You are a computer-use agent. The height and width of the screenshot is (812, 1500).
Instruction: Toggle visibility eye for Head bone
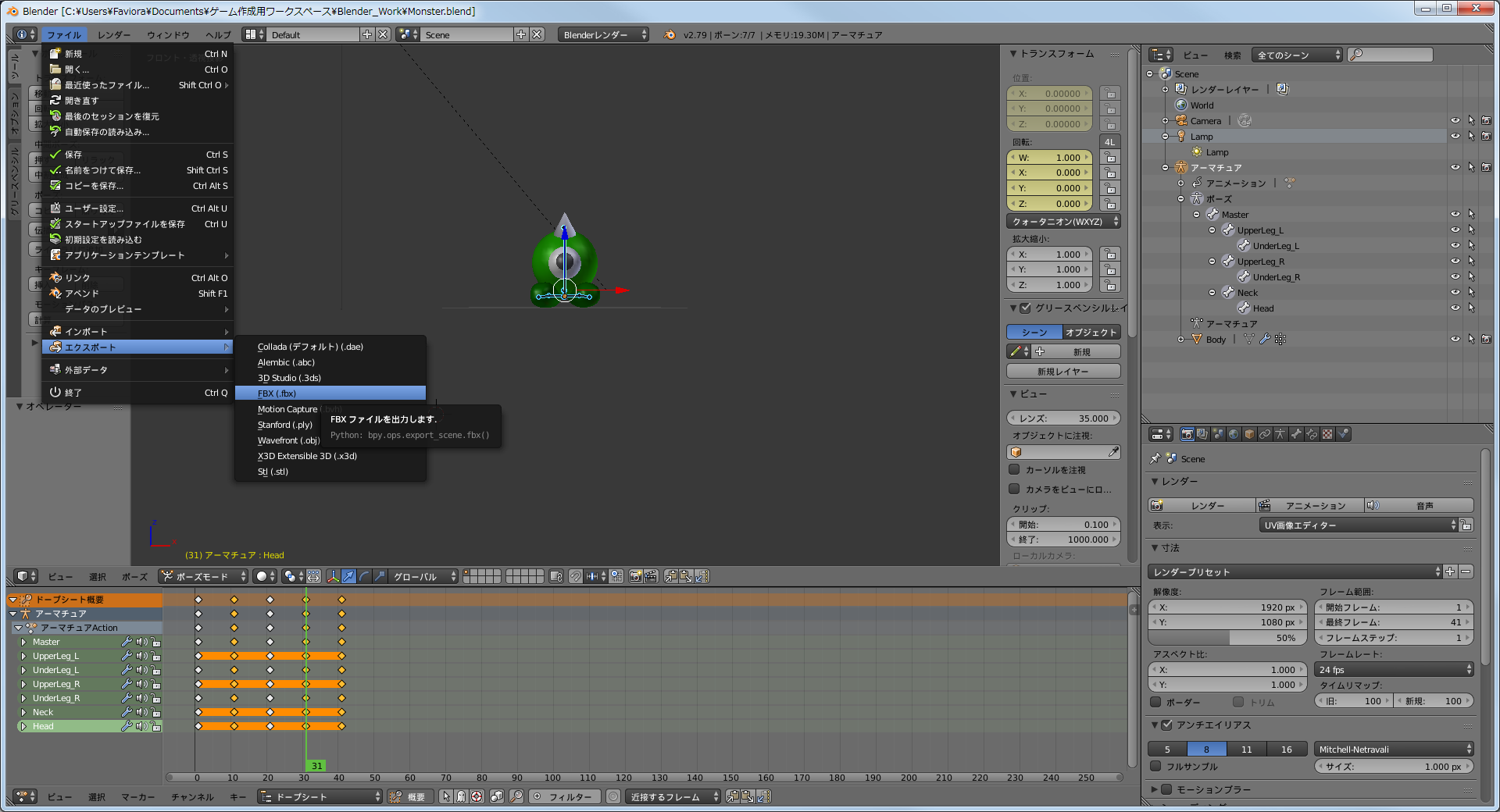(x=1455, y=308)
